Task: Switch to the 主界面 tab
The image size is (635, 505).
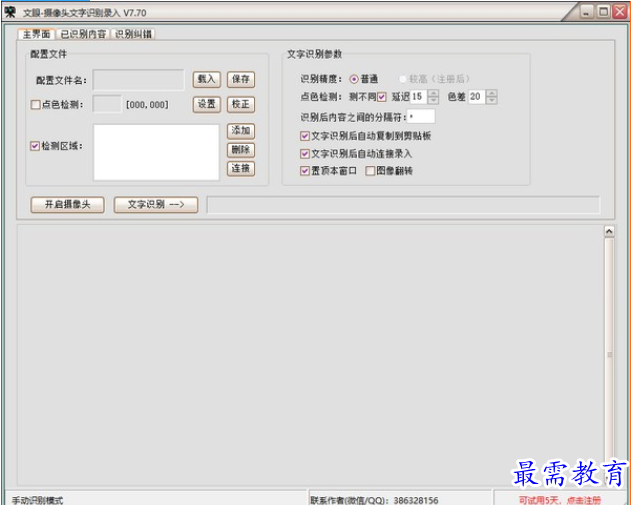Action: [36, 34]
